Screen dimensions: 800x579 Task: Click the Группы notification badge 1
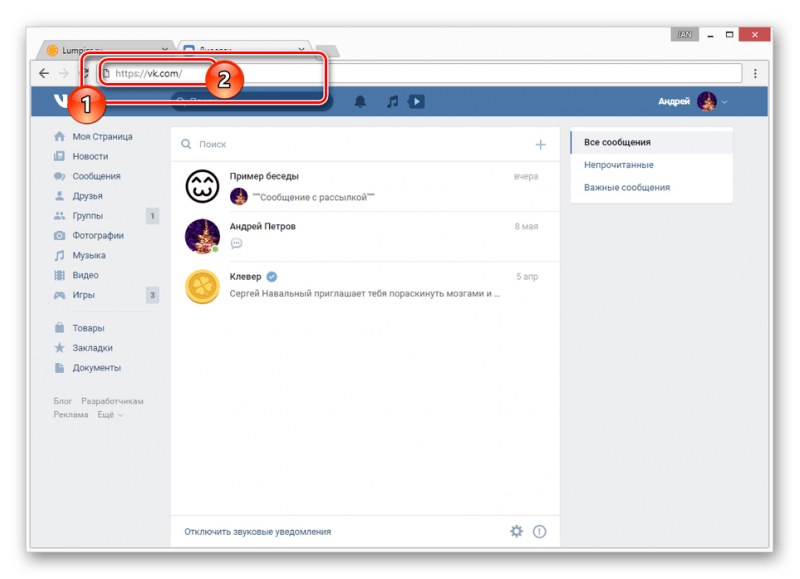[152, 216]
